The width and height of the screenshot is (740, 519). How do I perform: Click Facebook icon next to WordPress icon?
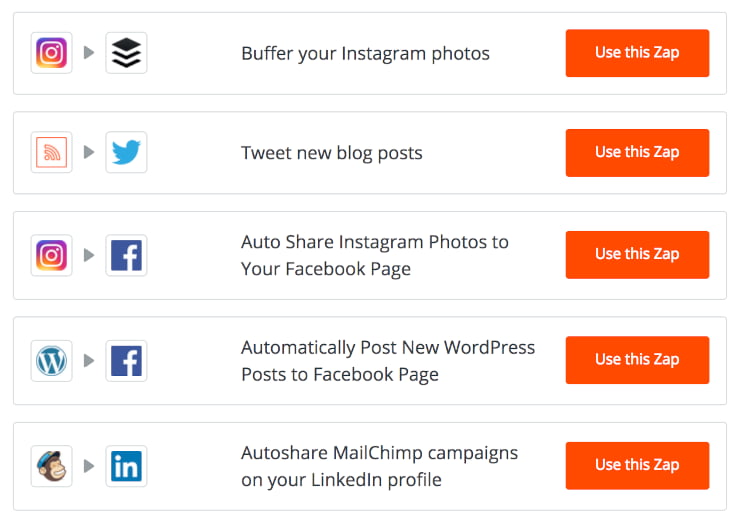pyautogui.click(x=126, y=361)
